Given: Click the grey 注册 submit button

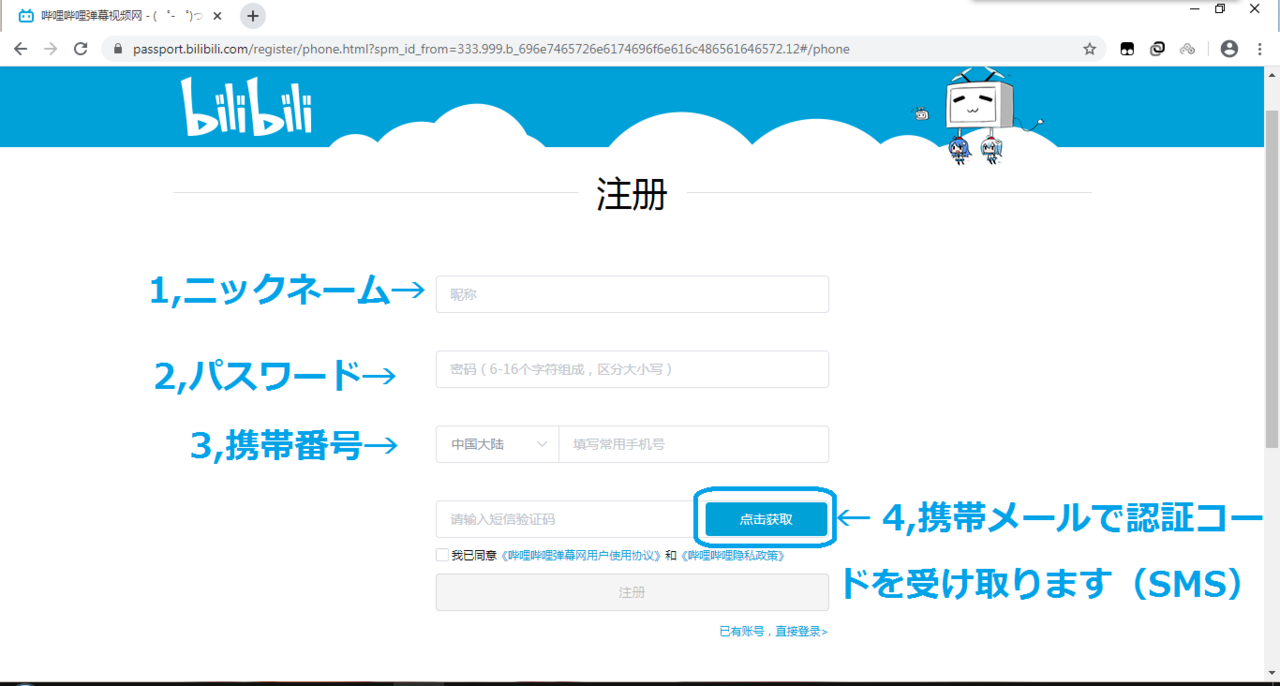Looking at the screenshot, I should tap(632, 592).
